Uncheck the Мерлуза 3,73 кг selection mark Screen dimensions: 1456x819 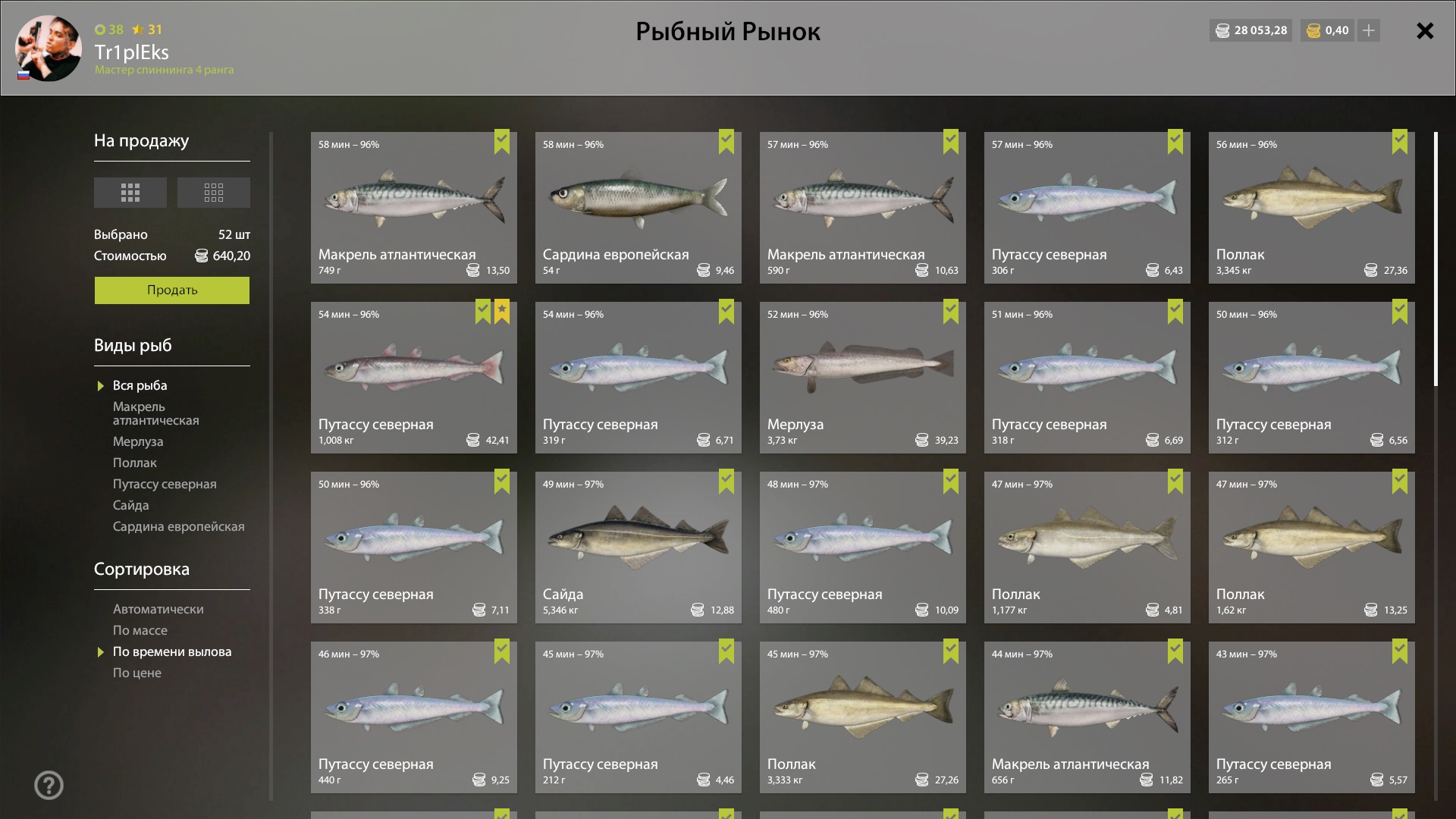tap(951, 312)
